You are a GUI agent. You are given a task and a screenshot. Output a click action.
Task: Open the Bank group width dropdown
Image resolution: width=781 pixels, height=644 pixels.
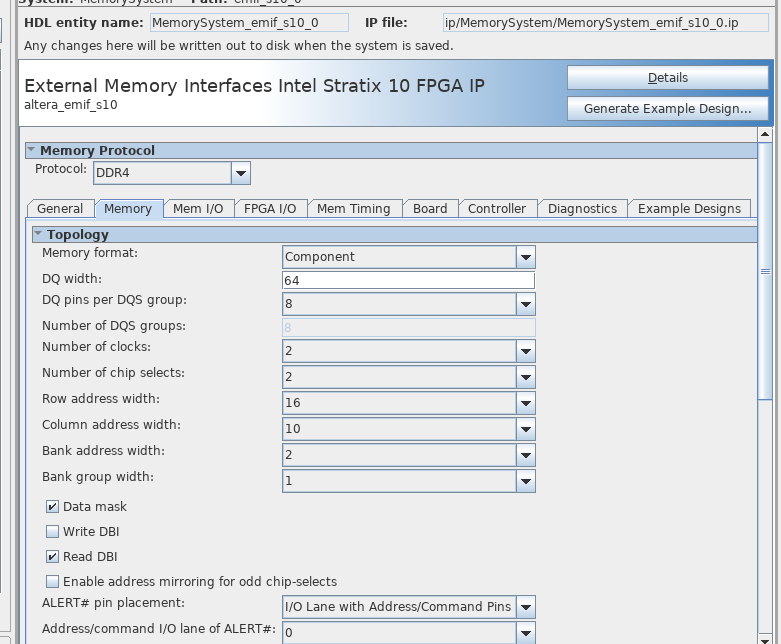[x=409, y=481]
